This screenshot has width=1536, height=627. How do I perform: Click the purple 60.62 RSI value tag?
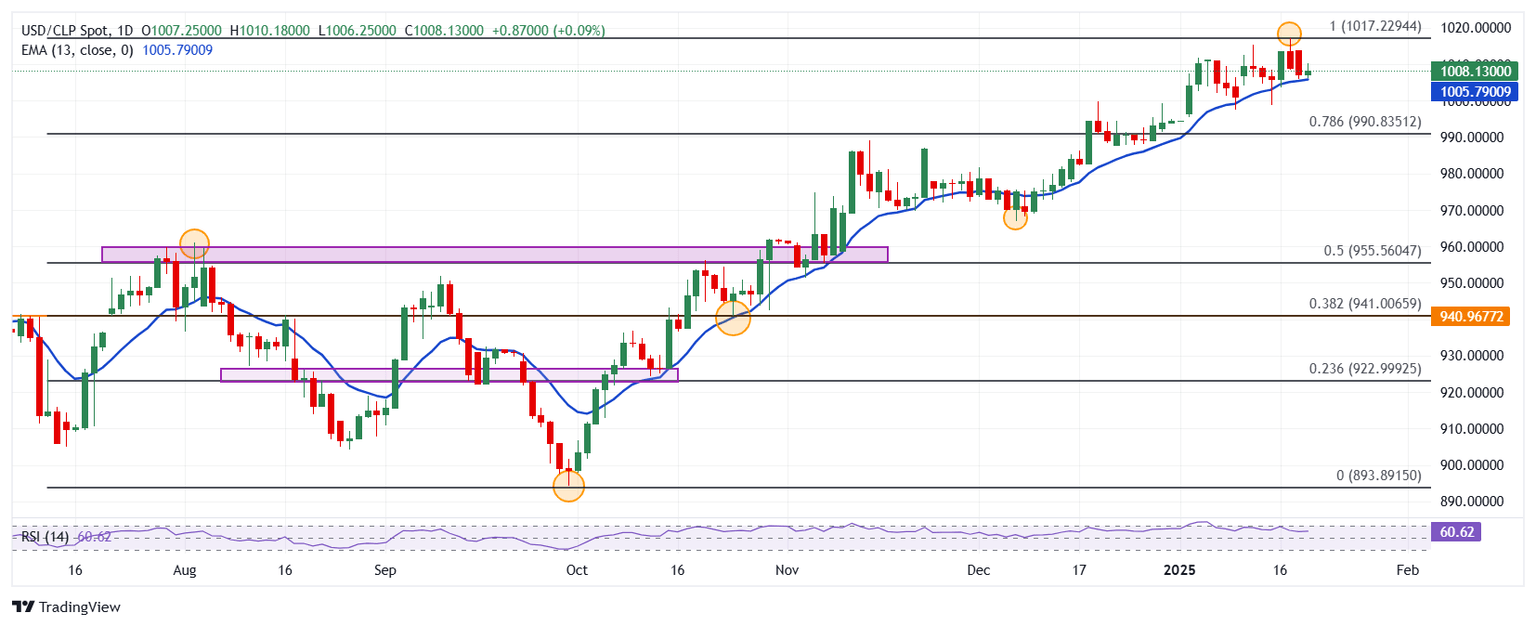pos(1456,533)
